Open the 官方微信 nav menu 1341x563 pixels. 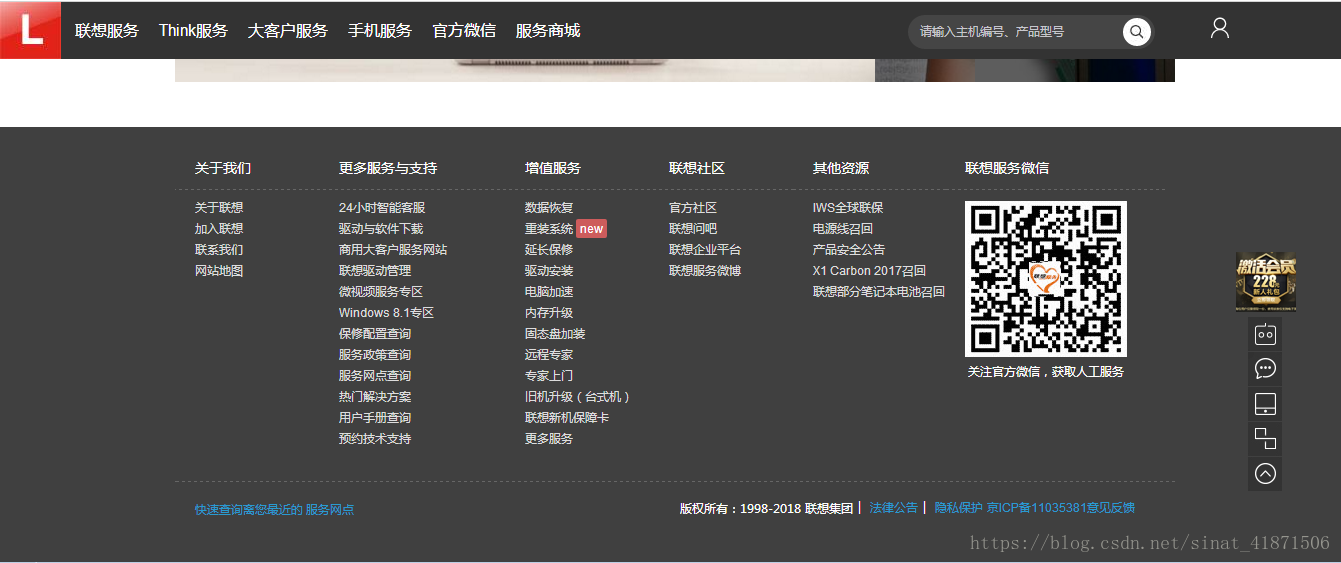(464, 31)
